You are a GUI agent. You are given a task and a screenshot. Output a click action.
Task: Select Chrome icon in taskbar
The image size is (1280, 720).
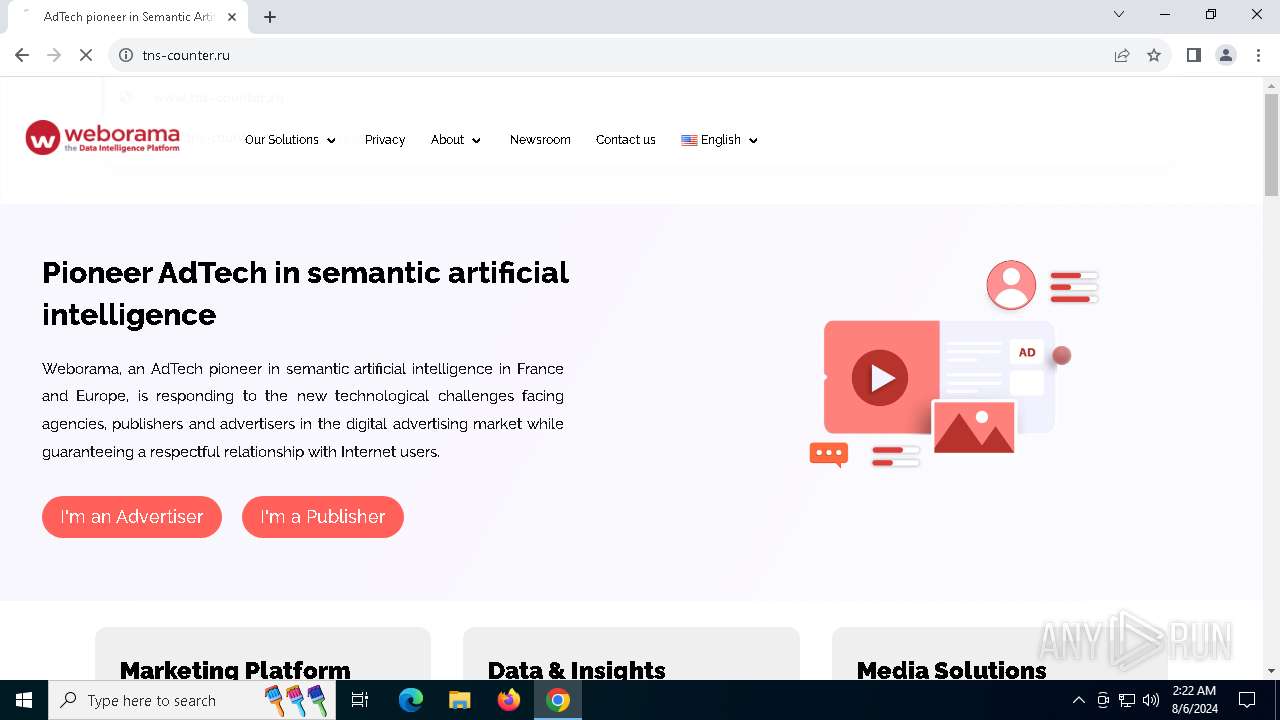(558, 700)
